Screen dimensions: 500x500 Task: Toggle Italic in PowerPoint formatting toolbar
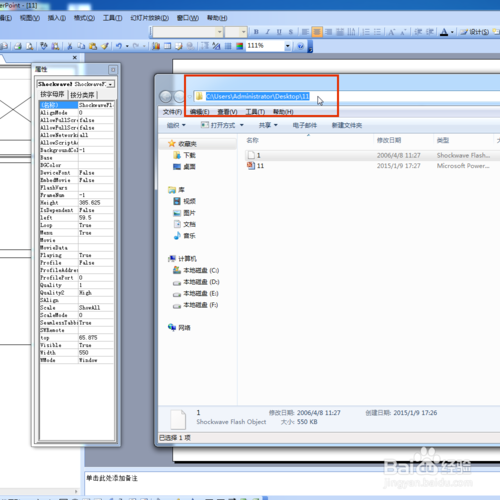[x=268, y=32]
